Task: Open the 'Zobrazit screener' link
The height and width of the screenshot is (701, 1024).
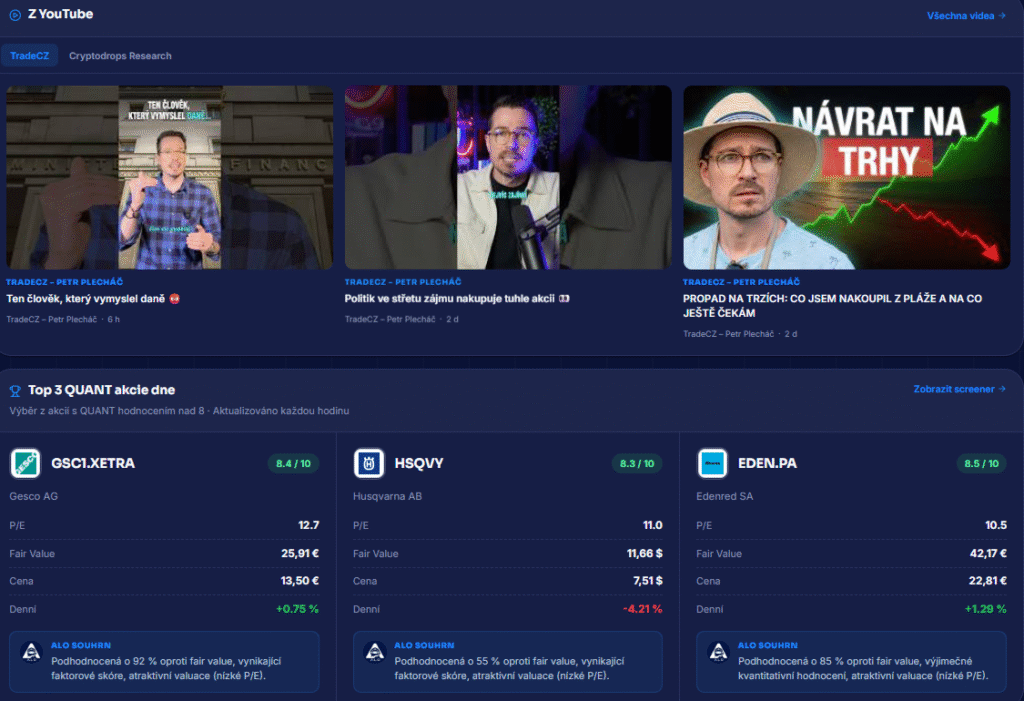Action: pos(959,389)
